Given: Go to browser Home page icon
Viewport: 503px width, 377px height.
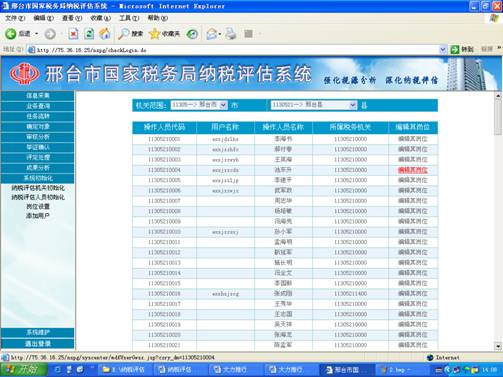Looking at the screenshot, I should pos(105,34).
